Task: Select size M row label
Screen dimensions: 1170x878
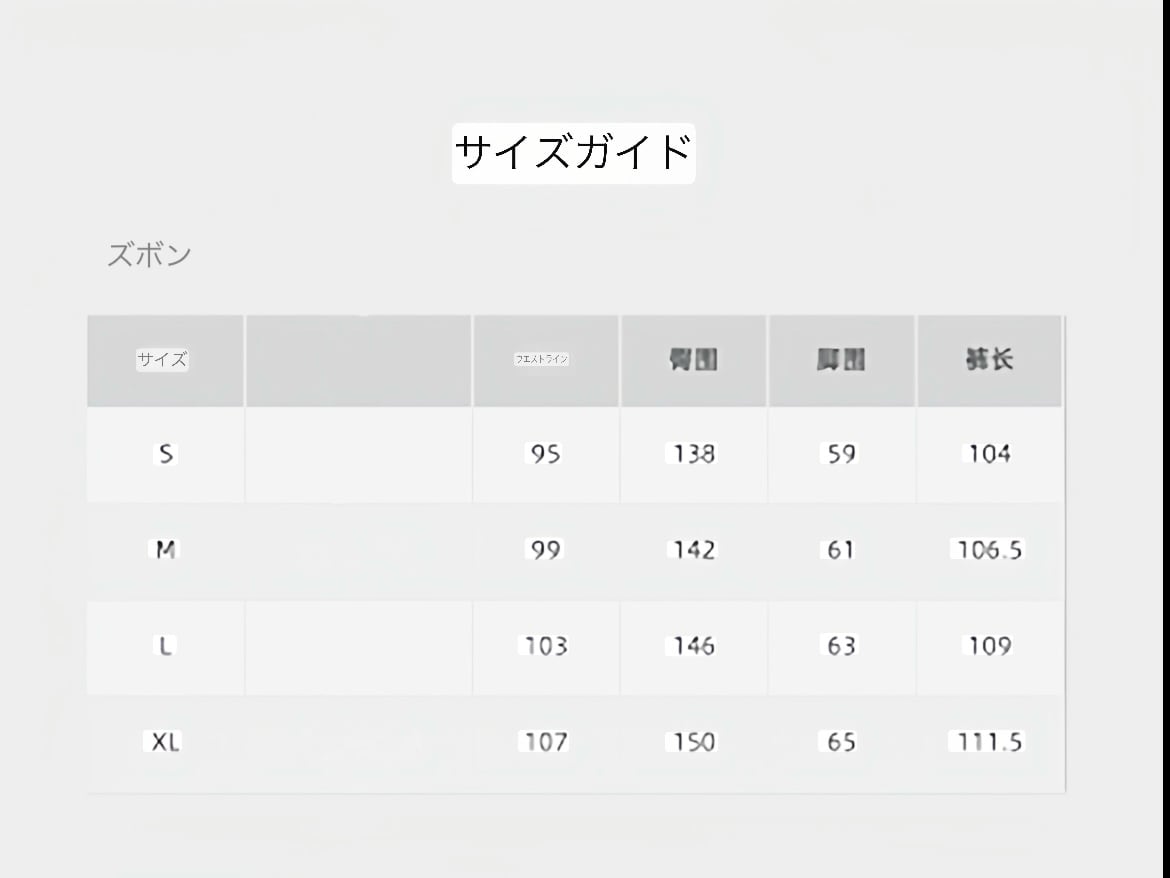Action: pyautogui.click(x=166, y=549)
